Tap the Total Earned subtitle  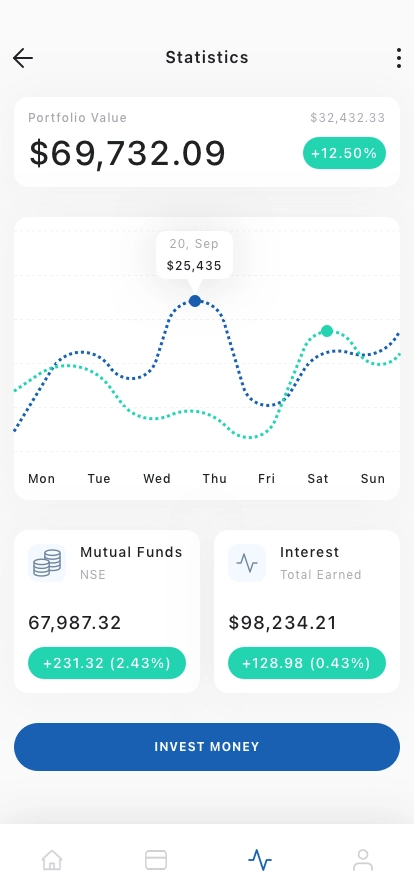click(x=321, y=575)
